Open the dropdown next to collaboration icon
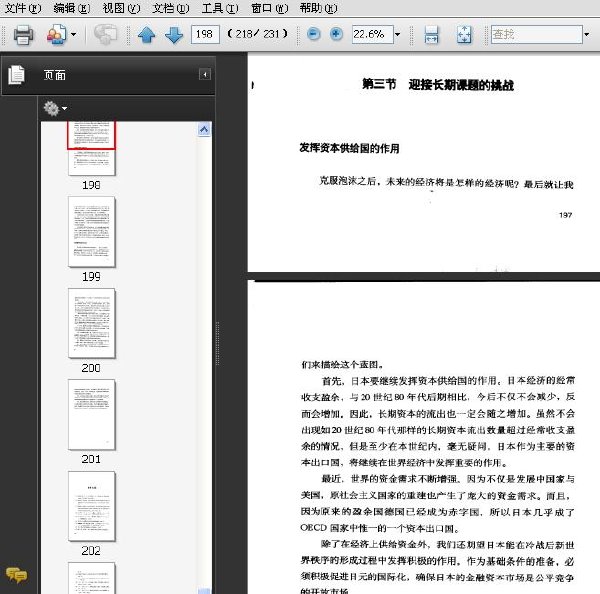Screen dimensions: 600x594 73,35
